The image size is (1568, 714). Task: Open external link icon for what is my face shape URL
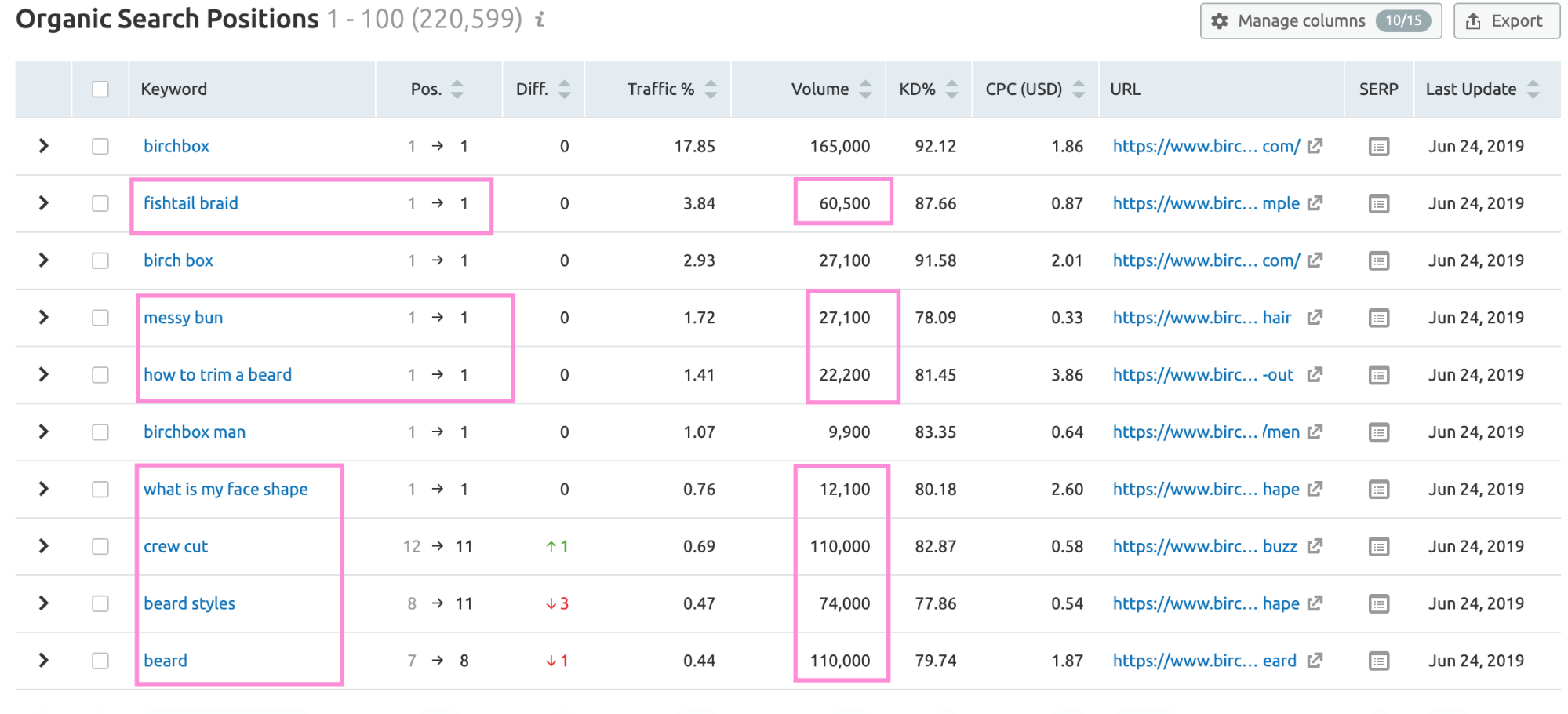pos(1315,489)
